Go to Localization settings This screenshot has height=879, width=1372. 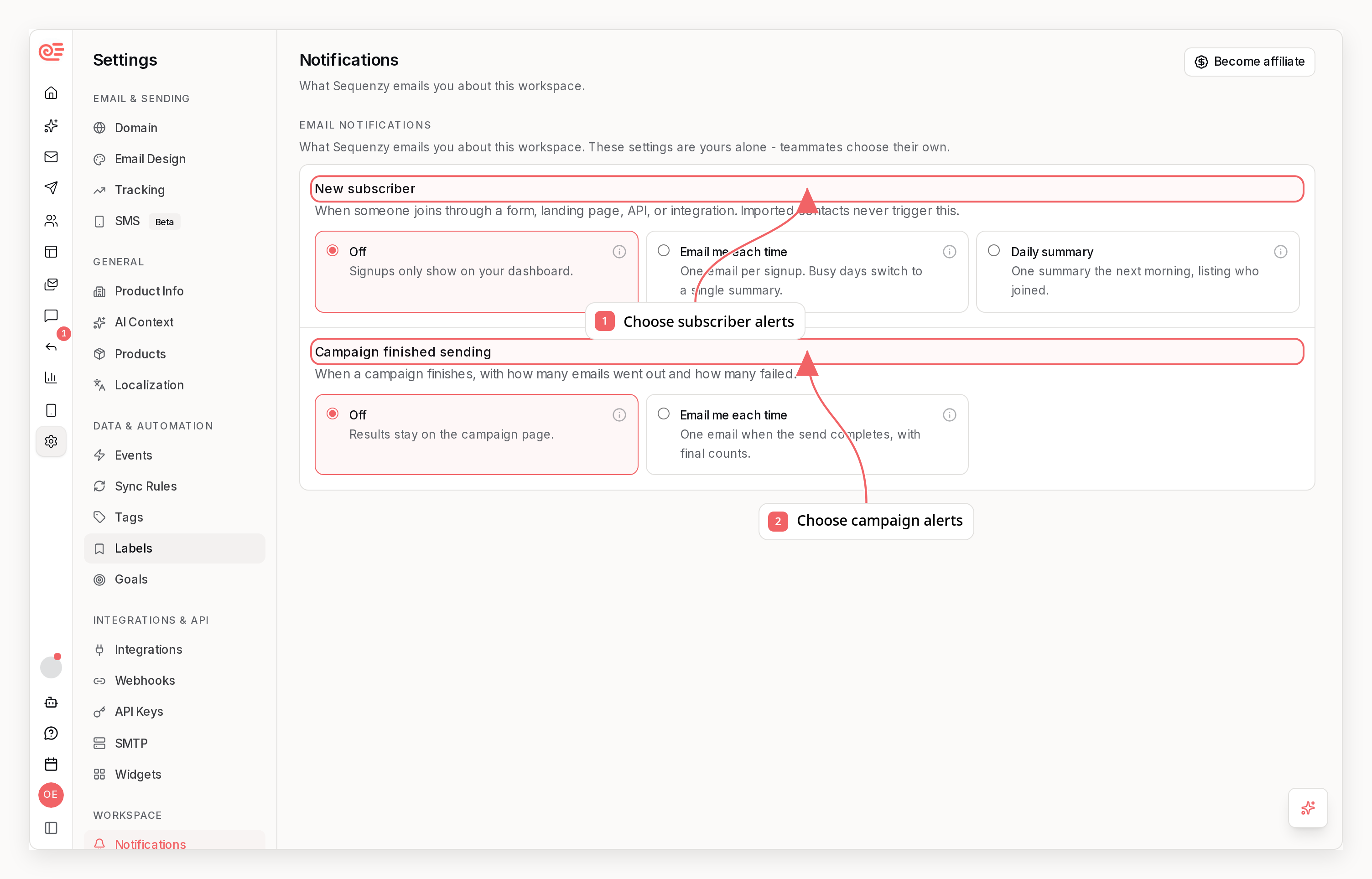[x=174, y=385]
